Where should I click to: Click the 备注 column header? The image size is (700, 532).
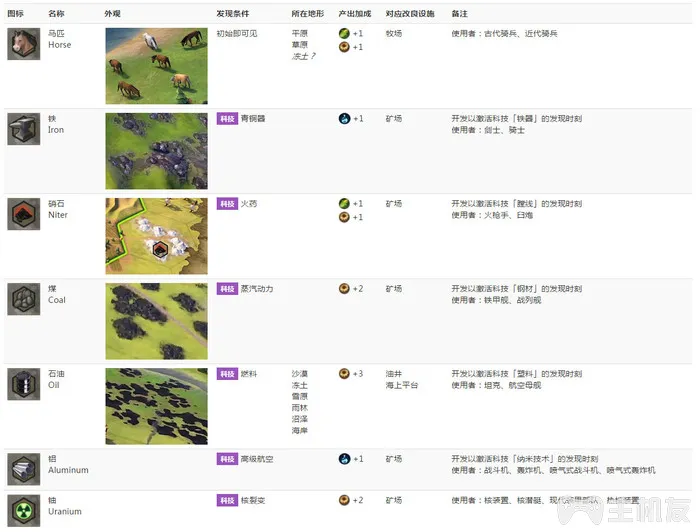(459, 13)
